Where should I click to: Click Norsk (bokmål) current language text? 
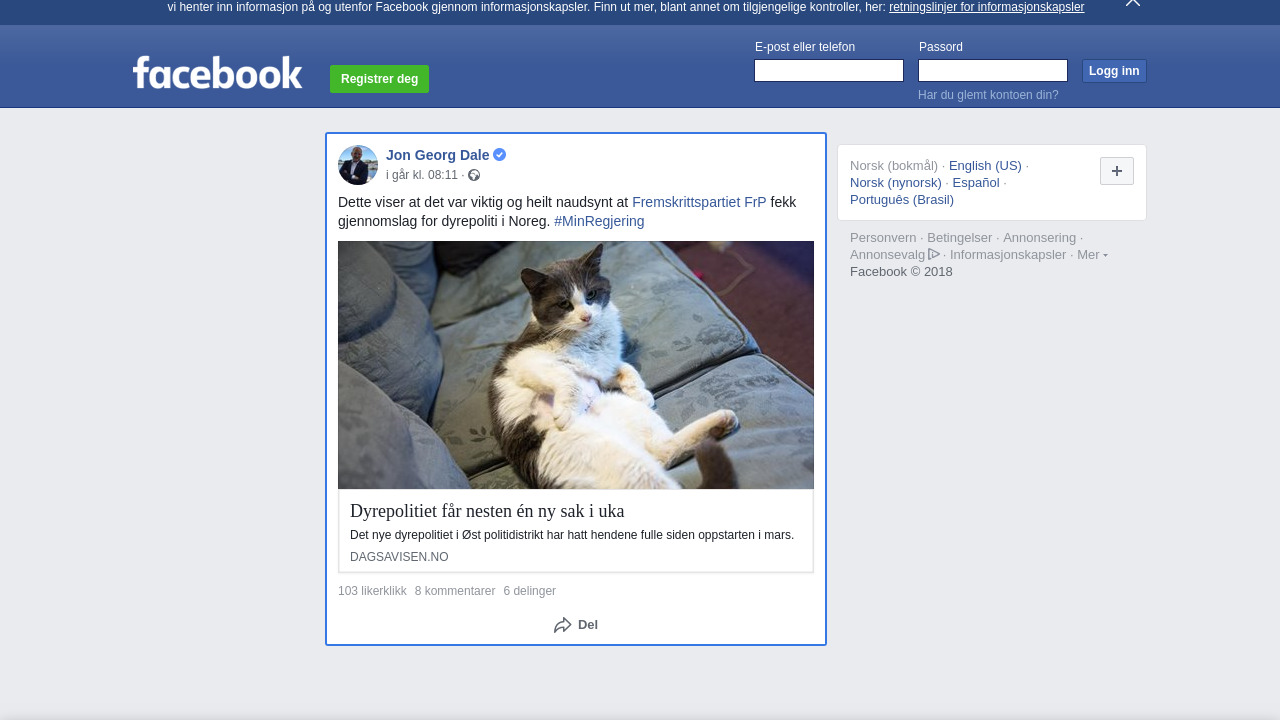point(894,165)
